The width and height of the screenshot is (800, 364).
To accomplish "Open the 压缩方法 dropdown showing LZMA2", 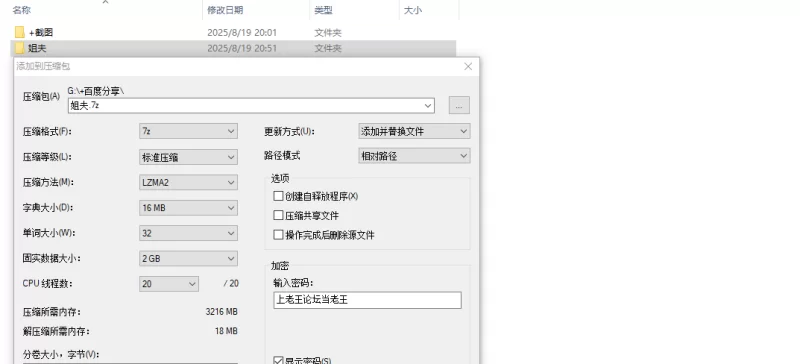I will click(188, 182).
